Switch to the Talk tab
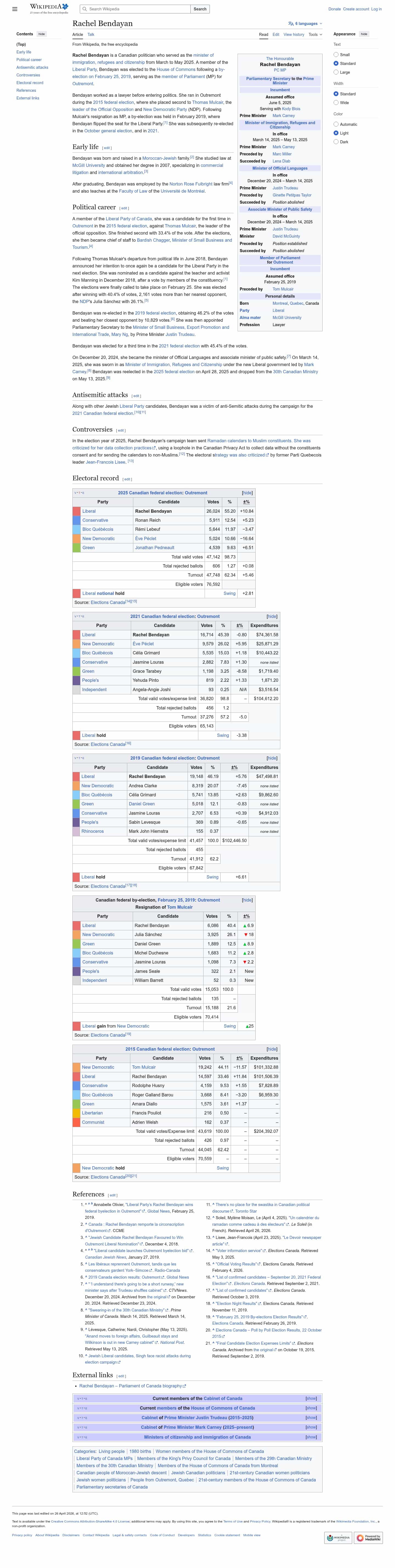 click(91, 35)
